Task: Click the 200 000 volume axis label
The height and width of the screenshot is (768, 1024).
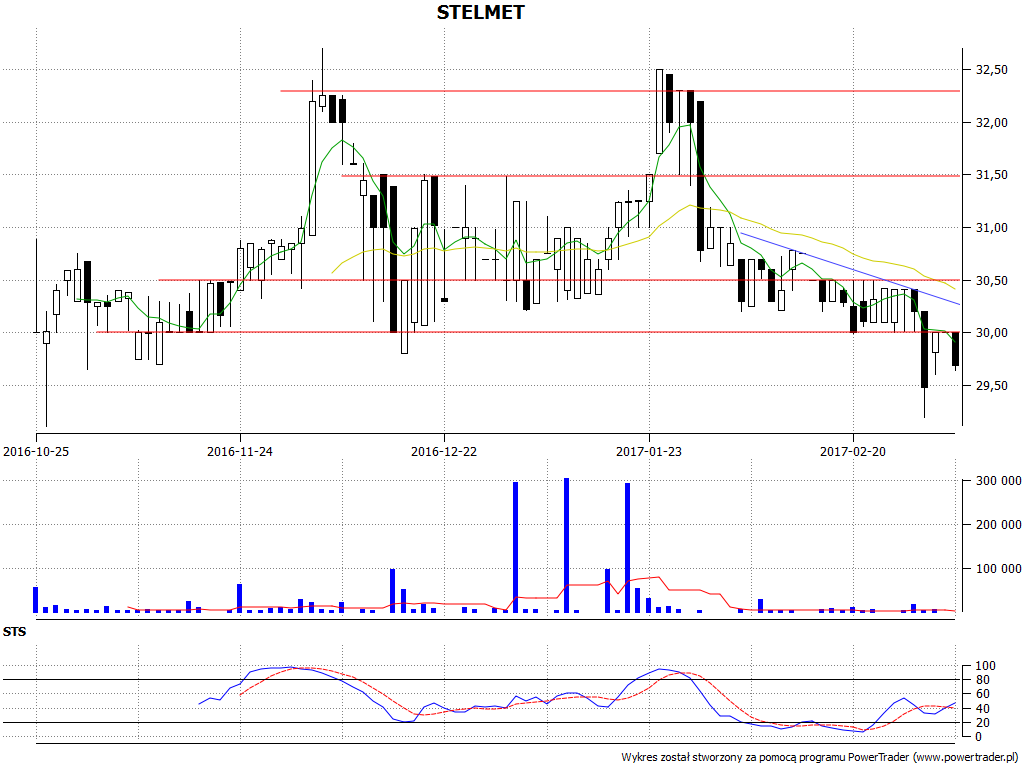Action: [x=998, y=525]
